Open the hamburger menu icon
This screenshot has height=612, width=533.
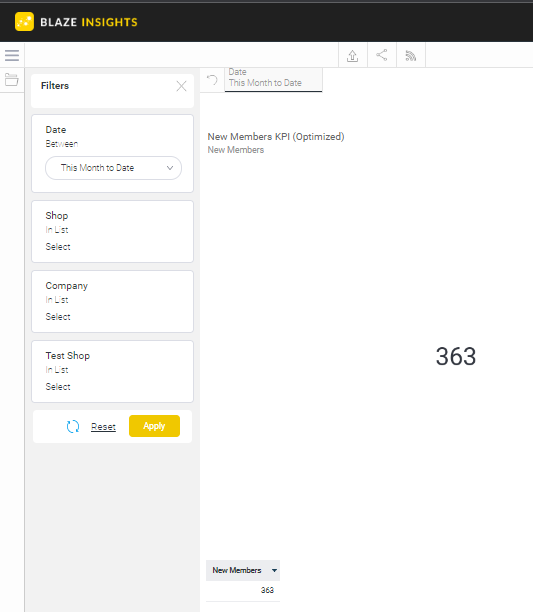tap(12, 55)
